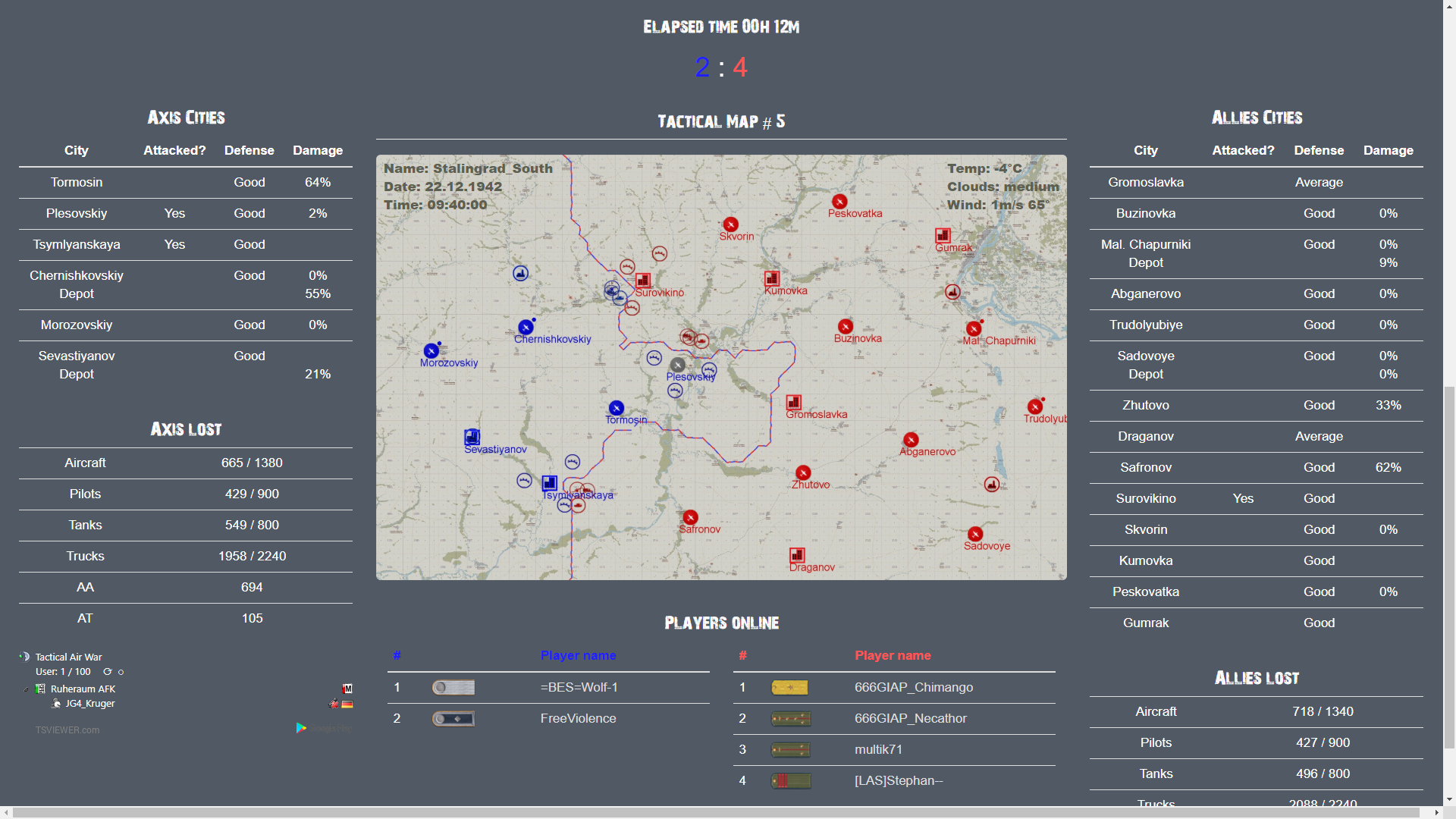Click the Chernishkovskiy blue airfield marker
Viewport: 1456px width, 819px height.
pyautogui.click(x=526, y=327)
